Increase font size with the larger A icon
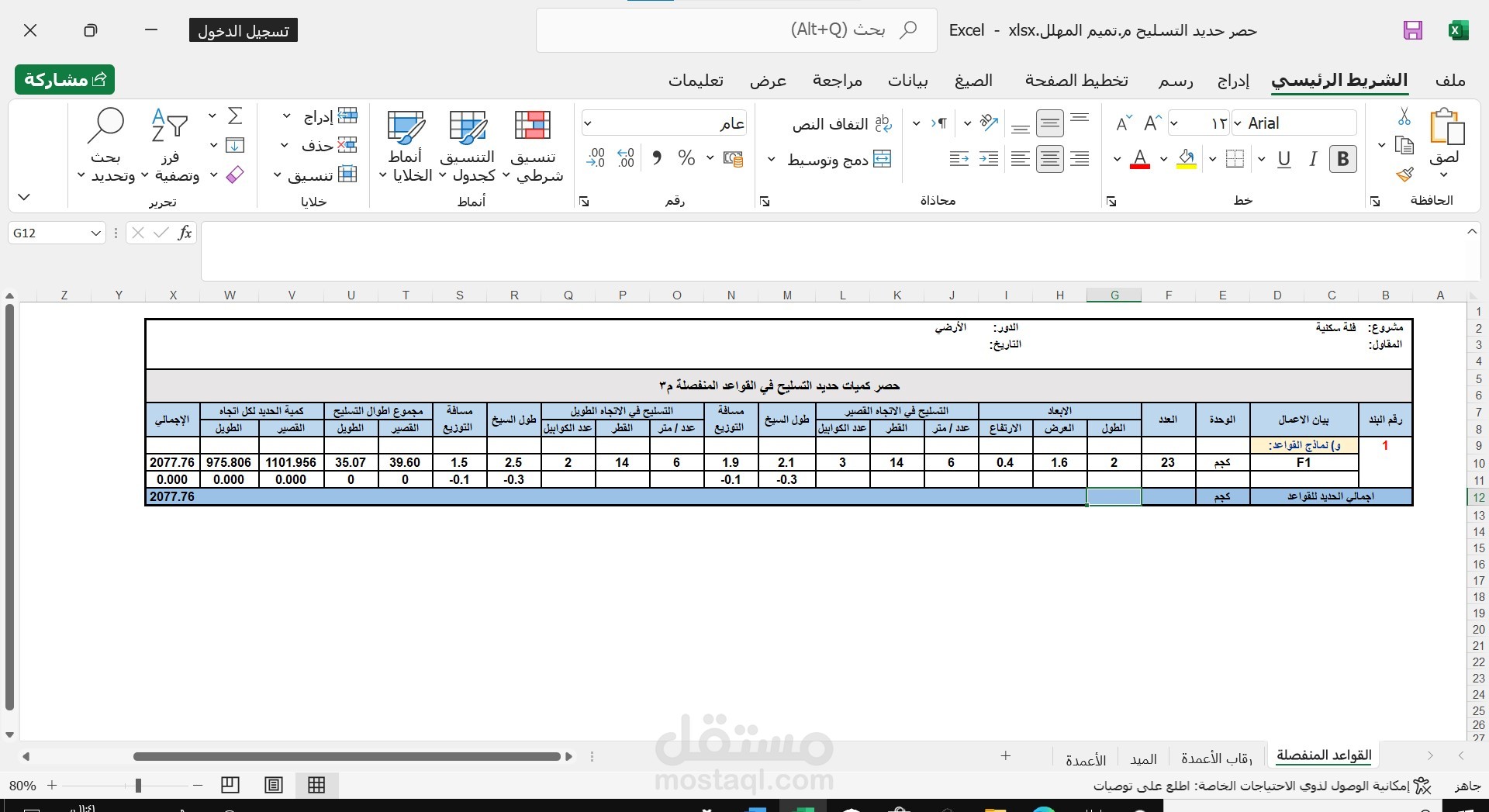1489x812 pixels. 1152,123
